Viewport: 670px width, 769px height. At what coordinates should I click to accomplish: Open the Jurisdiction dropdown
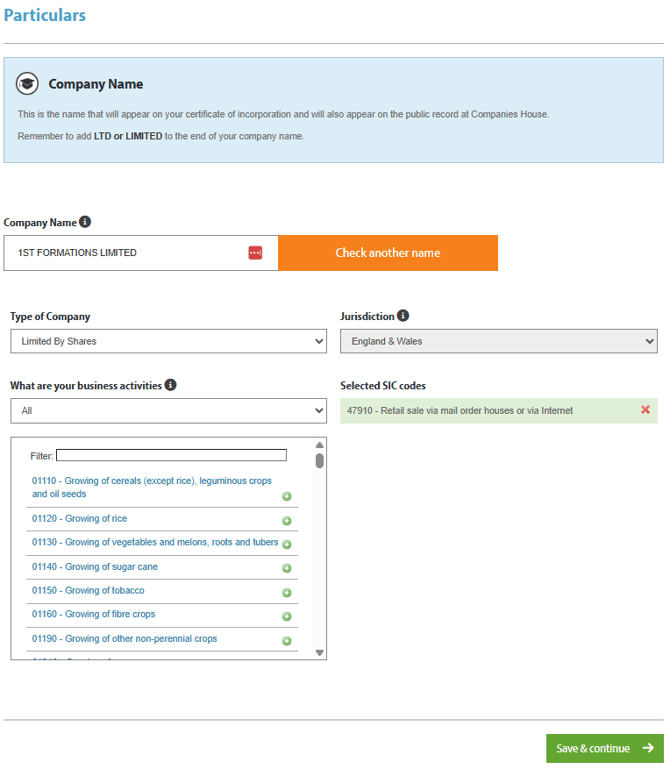[x=498, y=341]
